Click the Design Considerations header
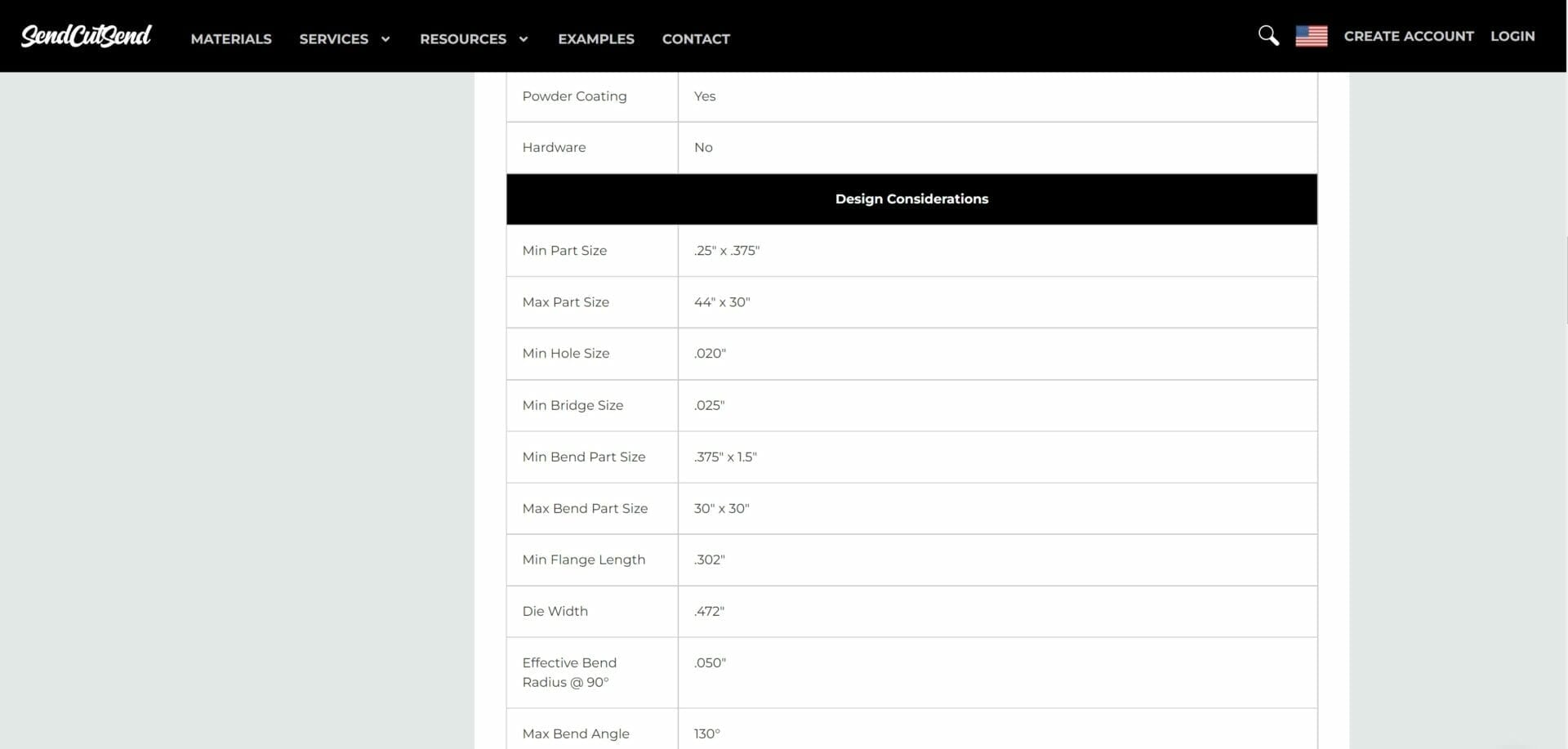The image size is (1568, 749). tap(911, 198)
